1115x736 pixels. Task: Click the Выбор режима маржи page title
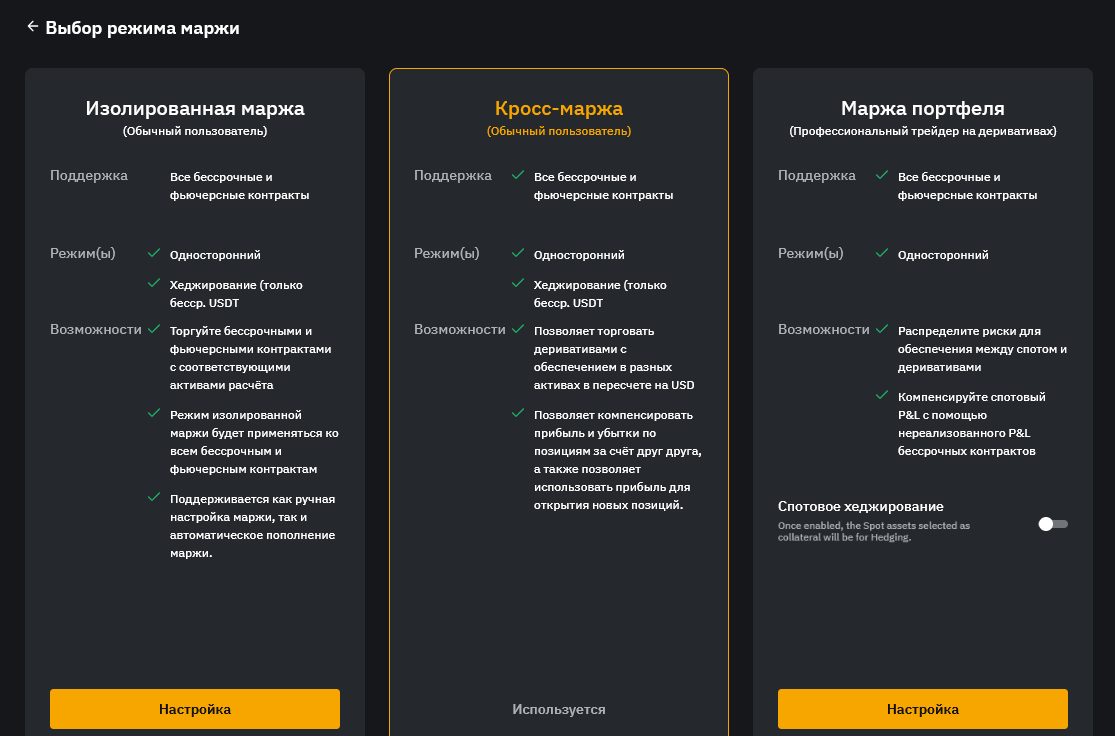[142, 28]
